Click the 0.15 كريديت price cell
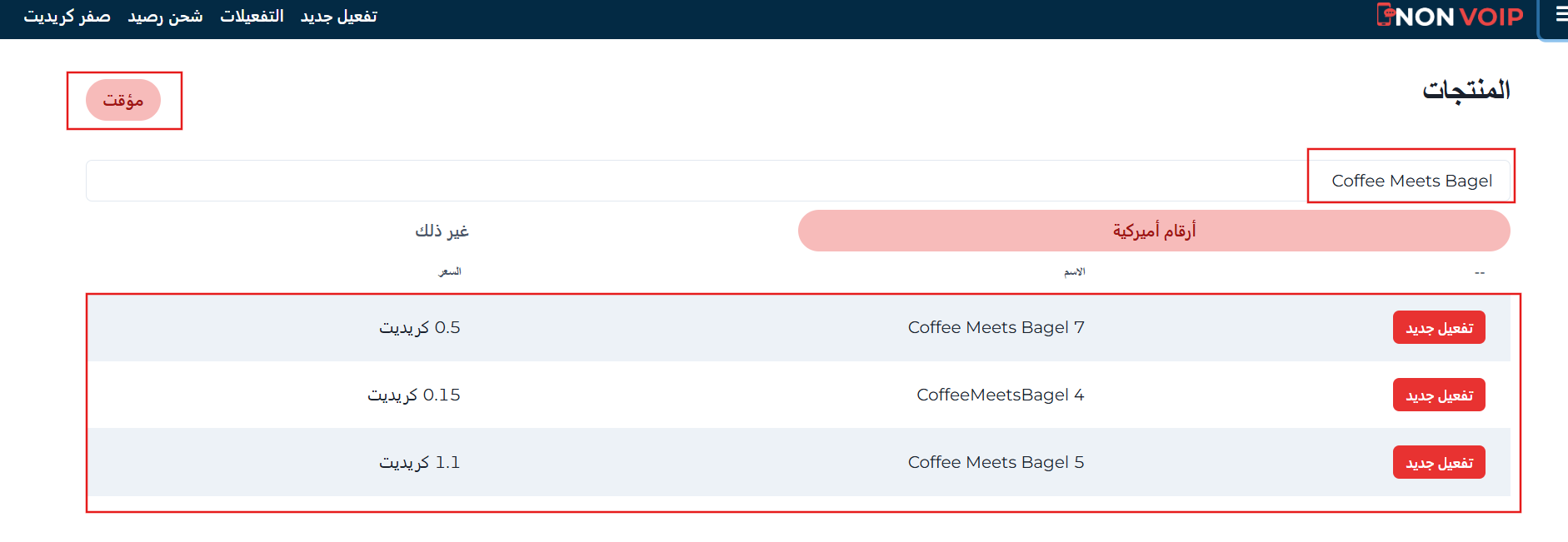The width and height of the screenshot is (1568, 542). point(414,395)
